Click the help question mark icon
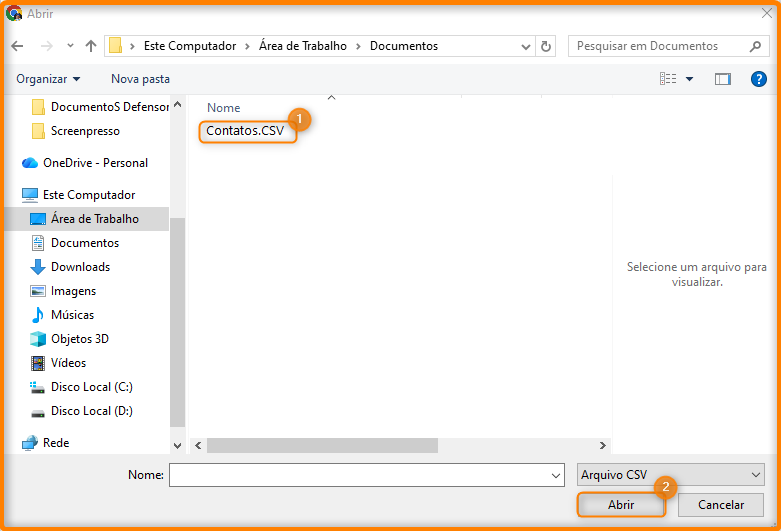 [x=758, y=79]
